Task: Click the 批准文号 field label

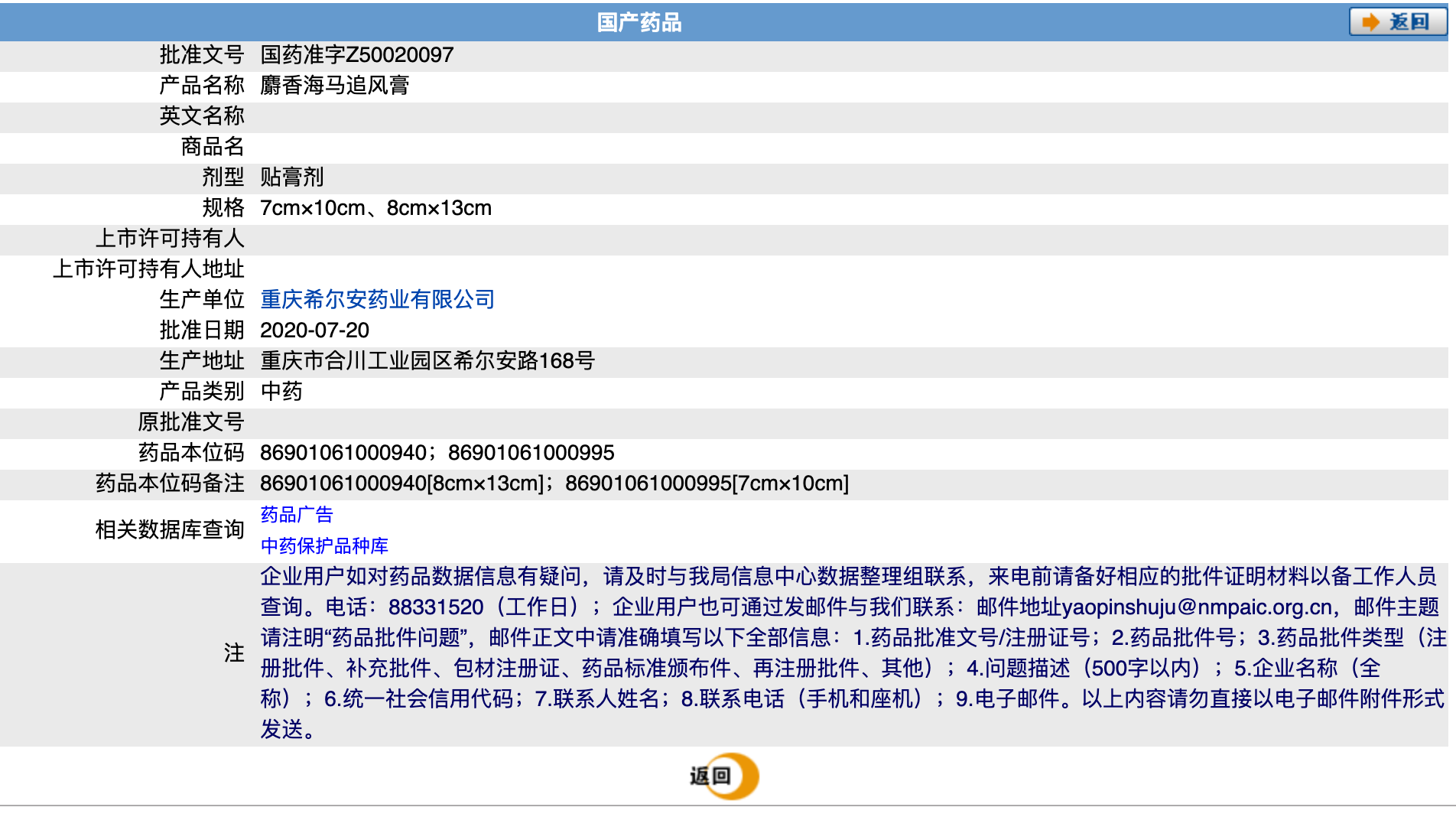Action: click(x=202, y=54)
